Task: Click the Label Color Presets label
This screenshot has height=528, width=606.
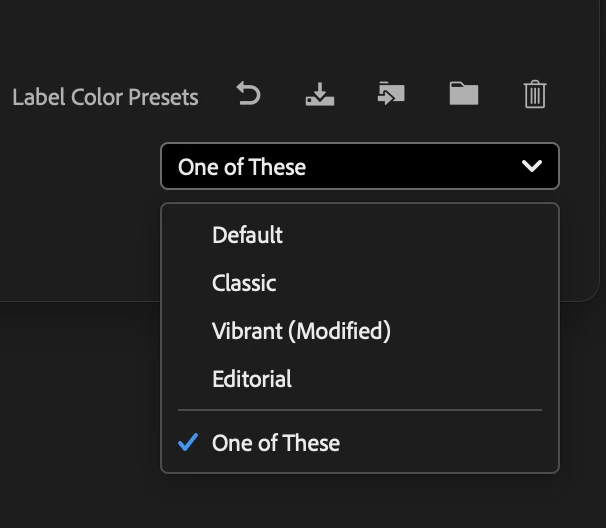Action: (105, 97)
